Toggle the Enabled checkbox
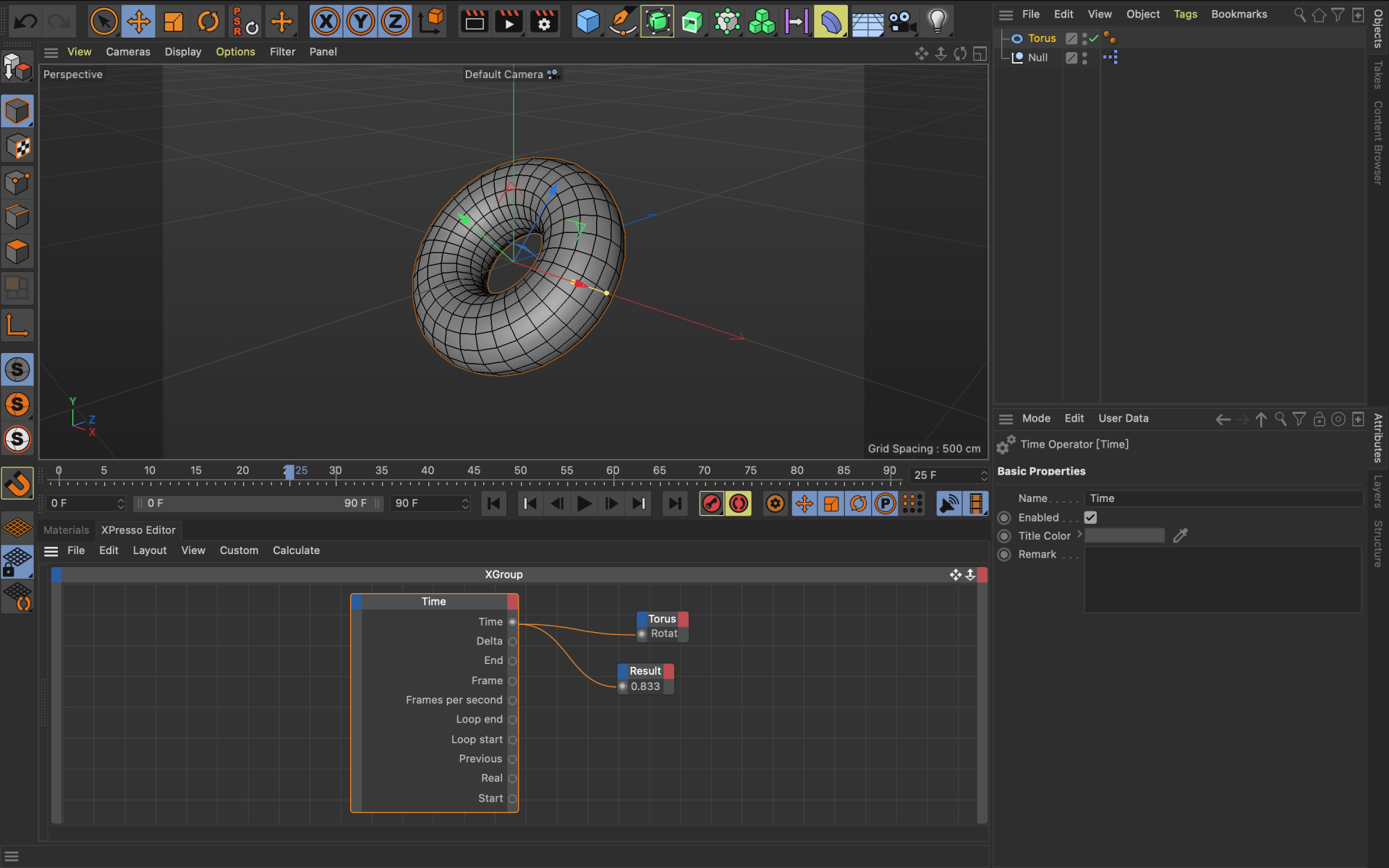The height and width of the screenshot is (868, 1389). coord(1090,517)
